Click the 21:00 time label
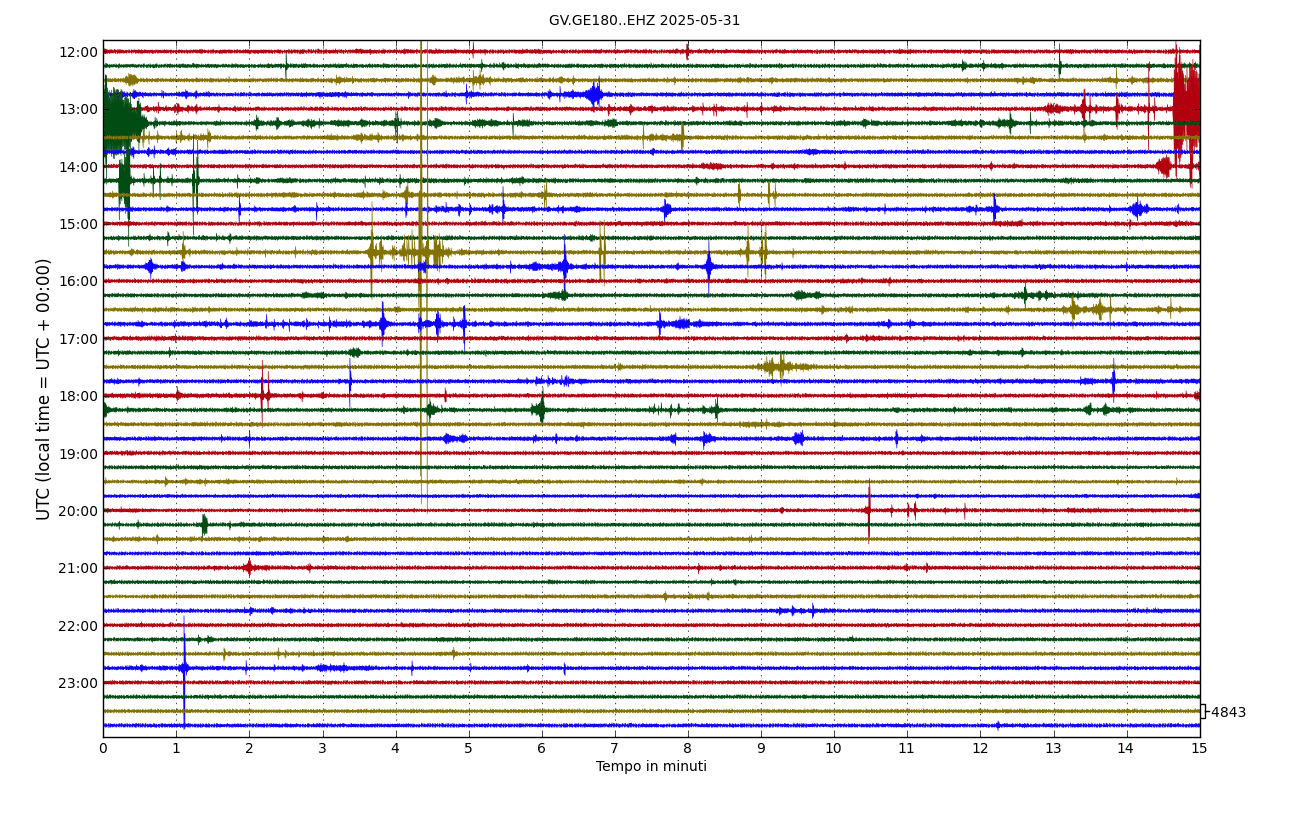The height and width of the screenshot is (819, 1290). 78,568
